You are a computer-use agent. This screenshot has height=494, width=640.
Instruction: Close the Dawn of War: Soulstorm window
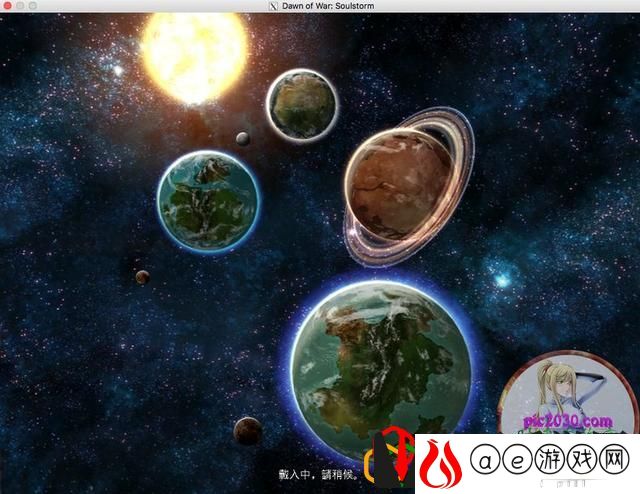coord(7,6)
